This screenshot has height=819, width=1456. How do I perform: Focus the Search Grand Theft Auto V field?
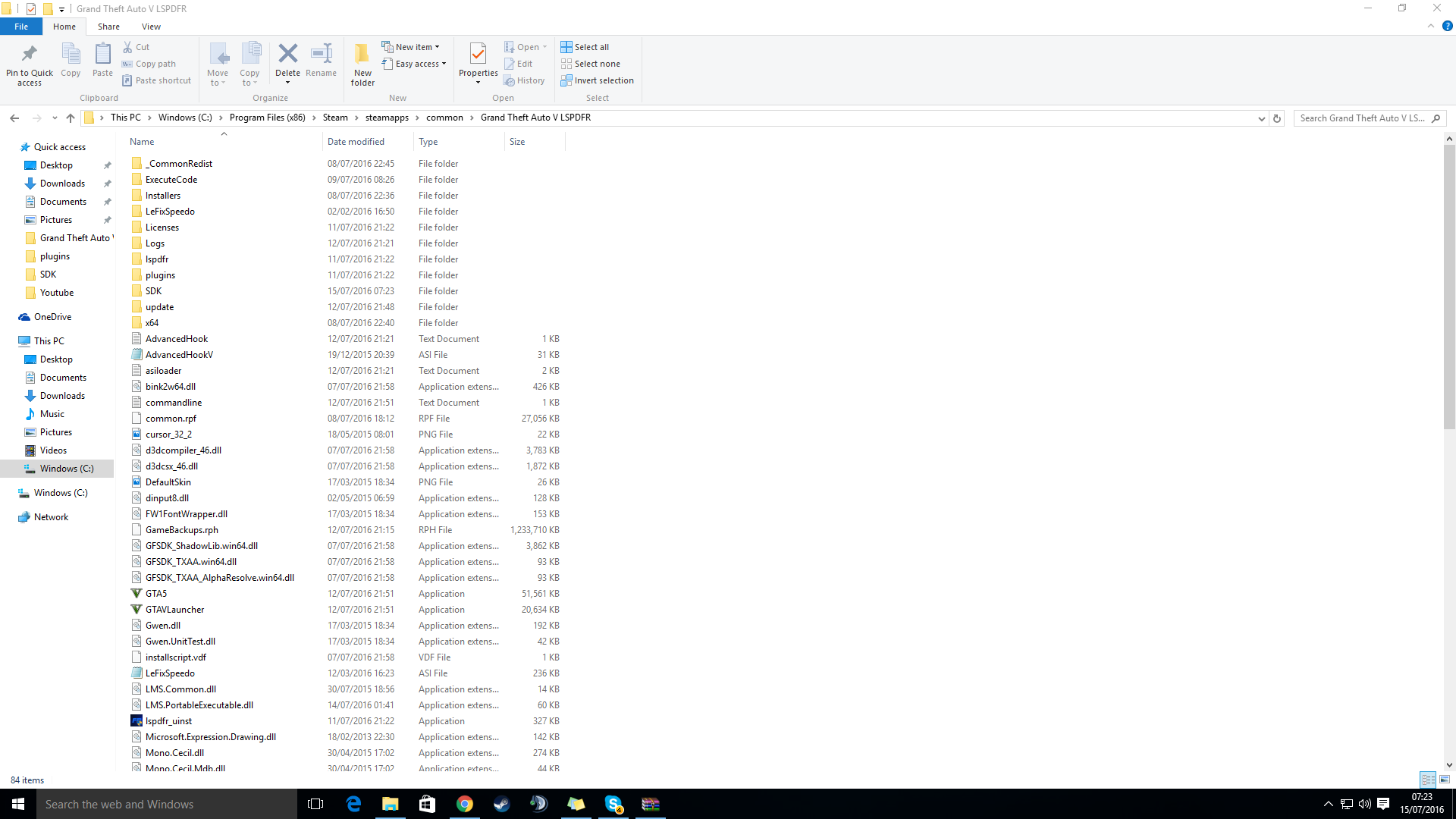tap(1361, 118)
